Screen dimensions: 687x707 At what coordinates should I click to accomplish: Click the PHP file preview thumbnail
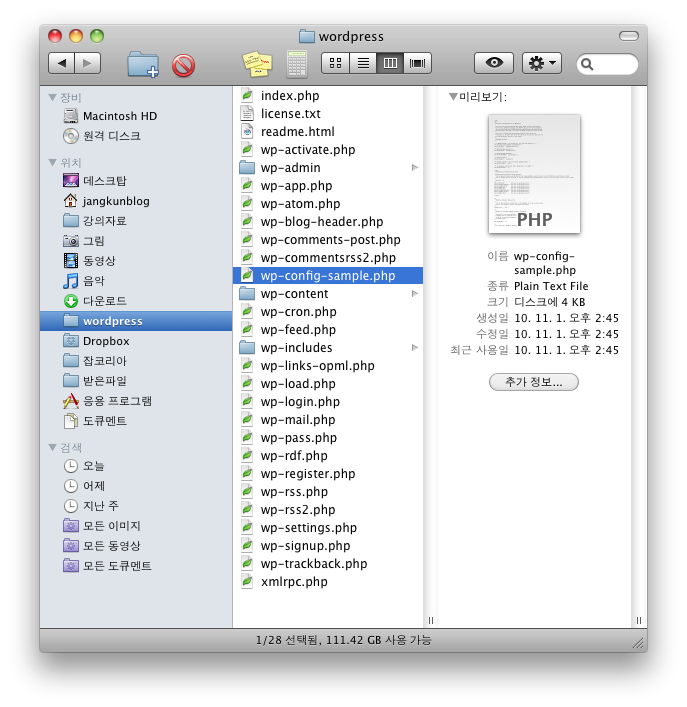(x=534, y=174)
